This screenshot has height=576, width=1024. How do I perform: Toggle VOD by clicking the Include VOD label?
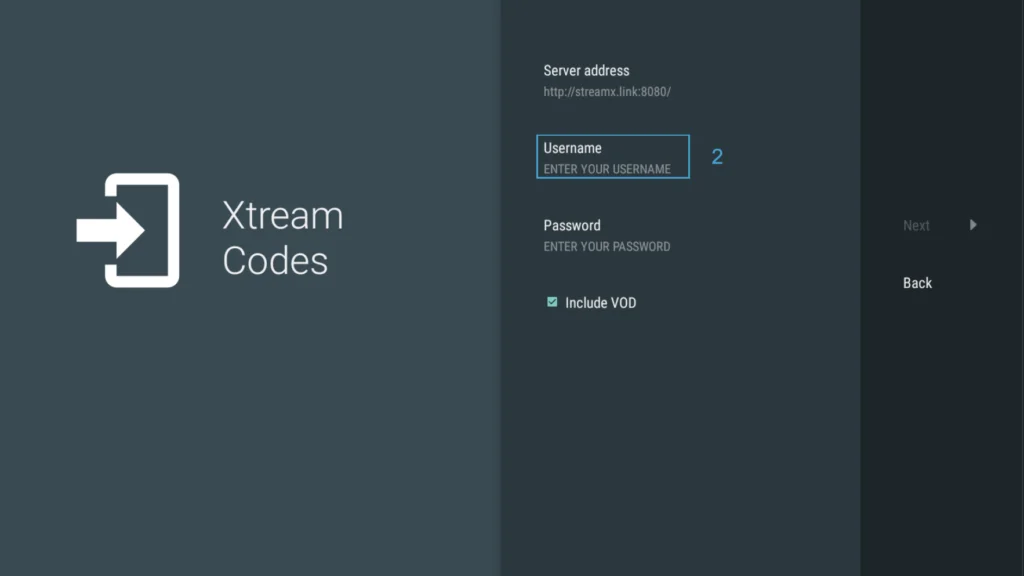click(x=600, y=303)
